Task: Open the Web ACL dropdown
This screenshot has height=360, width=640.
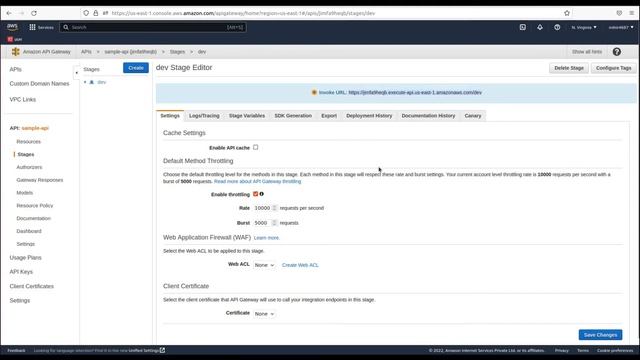Action: coord(264,265)
